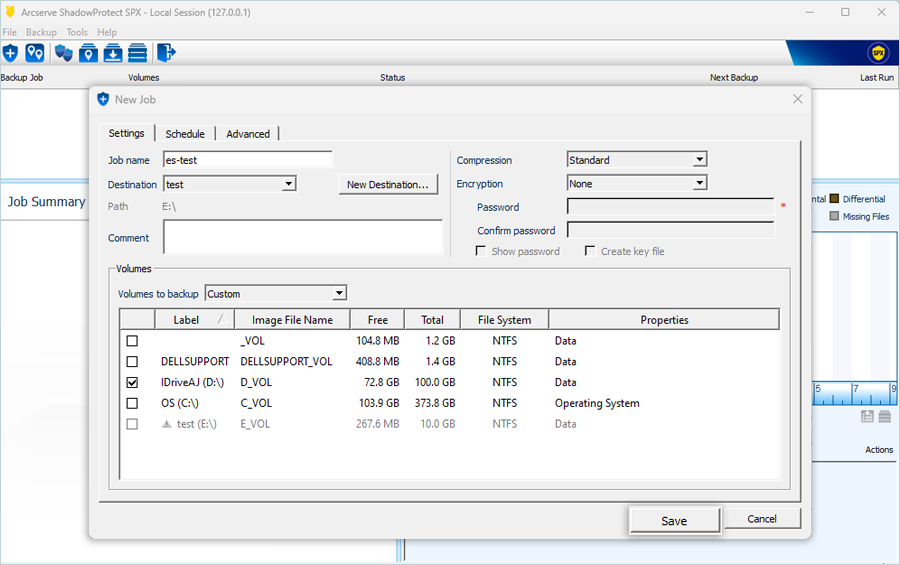The image size is (900, 565).
Task: Switch to the Schedule tab
Action: point(185,134)
